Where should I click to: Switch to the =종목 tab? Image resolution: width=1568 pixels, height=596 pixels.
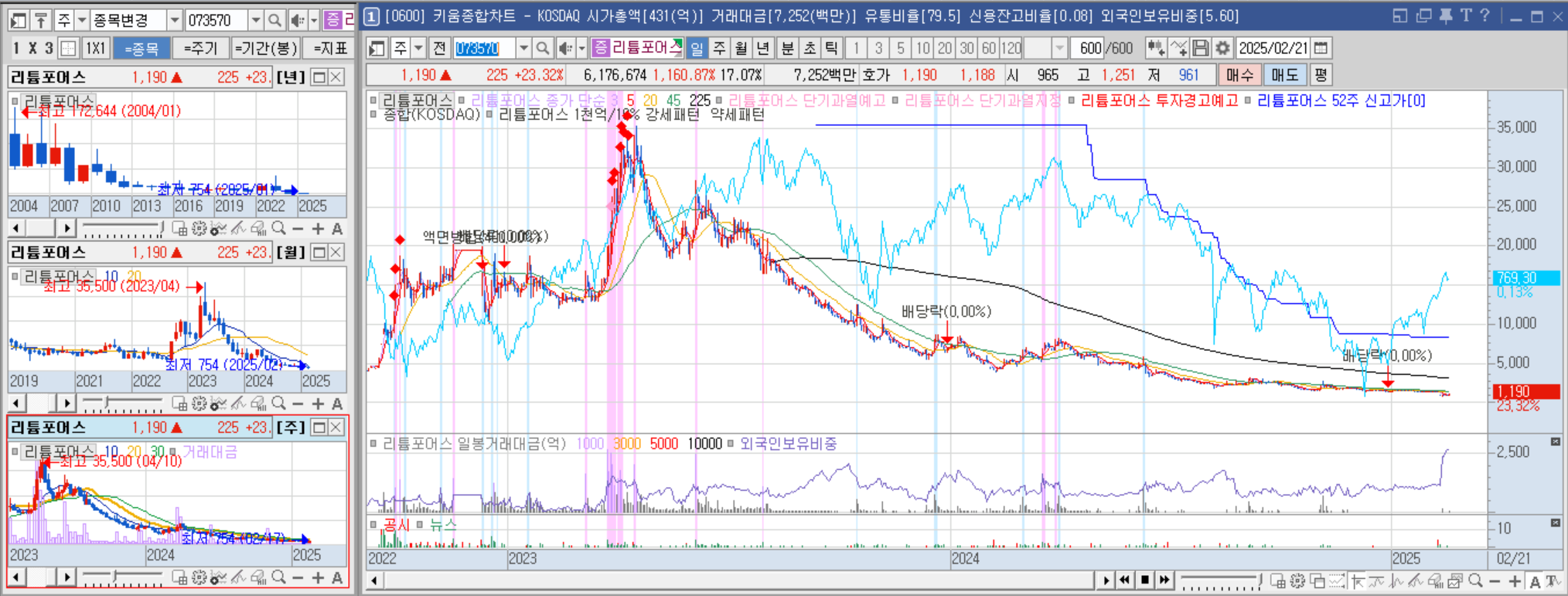[141, 49]
